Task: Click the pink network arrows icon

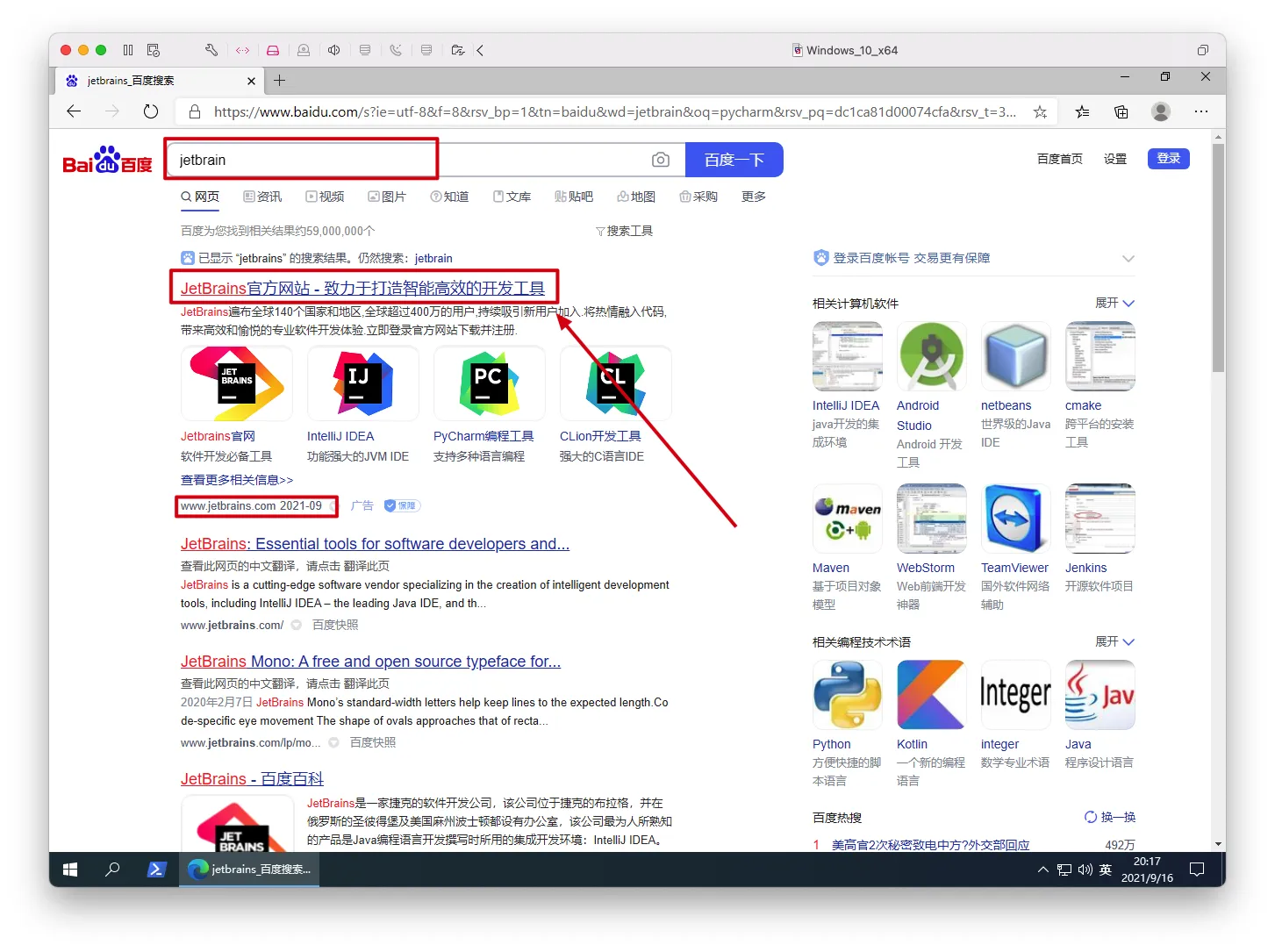Action: 242,50
